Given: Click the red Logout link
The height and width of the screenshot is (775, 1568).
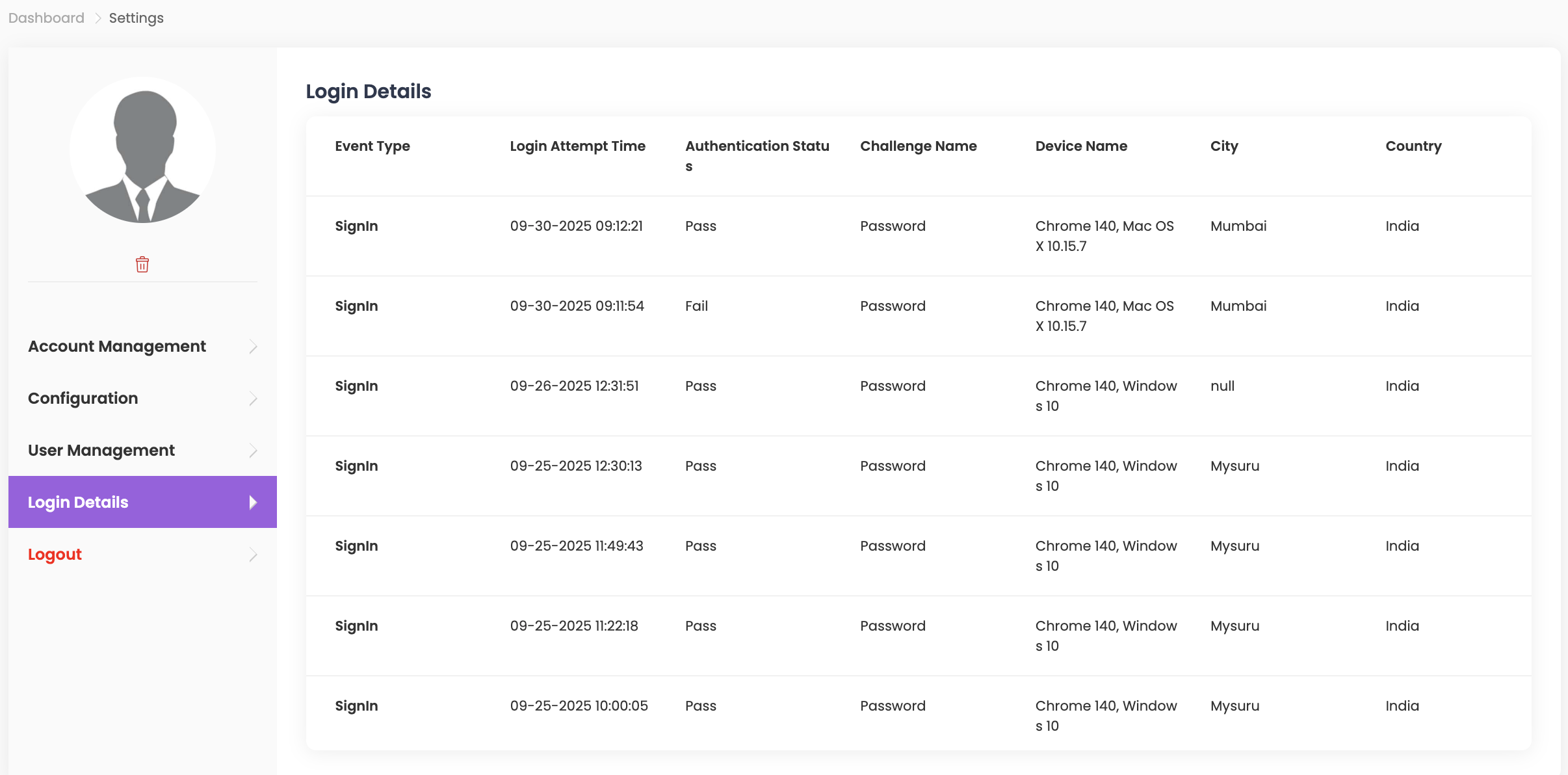Looking at the screenshot, I should (x=55, y=555).
